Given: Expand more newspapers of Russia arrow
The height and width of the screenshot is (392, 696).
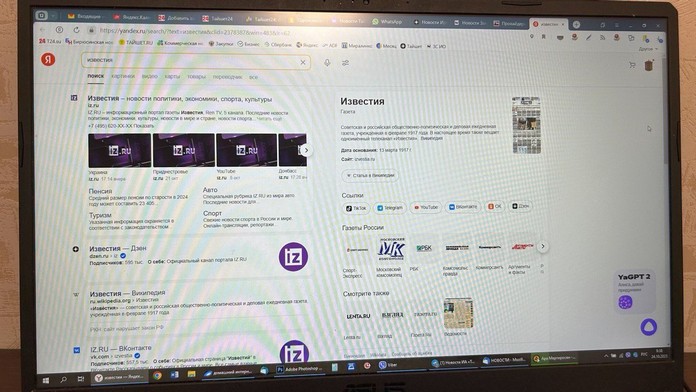Looking at the screenshot, I should [542, 246].
